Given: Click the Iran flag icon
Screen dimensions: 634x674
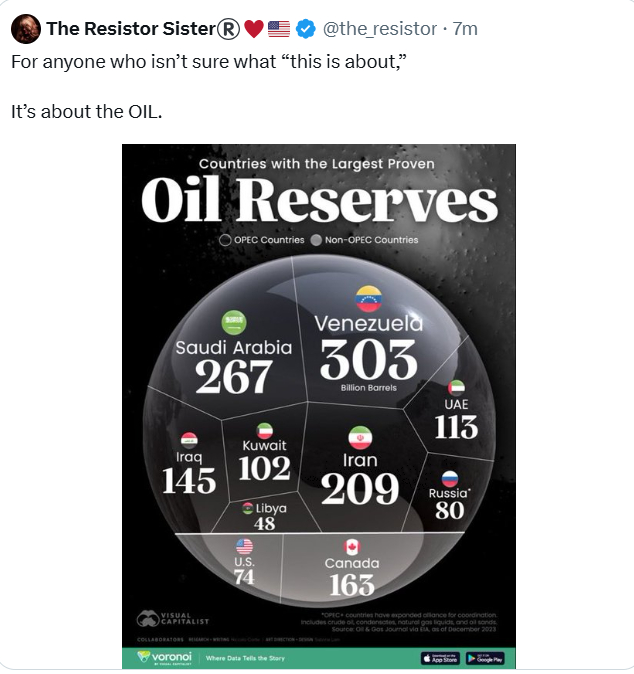Looking at the screenshot, I should 360,438.
